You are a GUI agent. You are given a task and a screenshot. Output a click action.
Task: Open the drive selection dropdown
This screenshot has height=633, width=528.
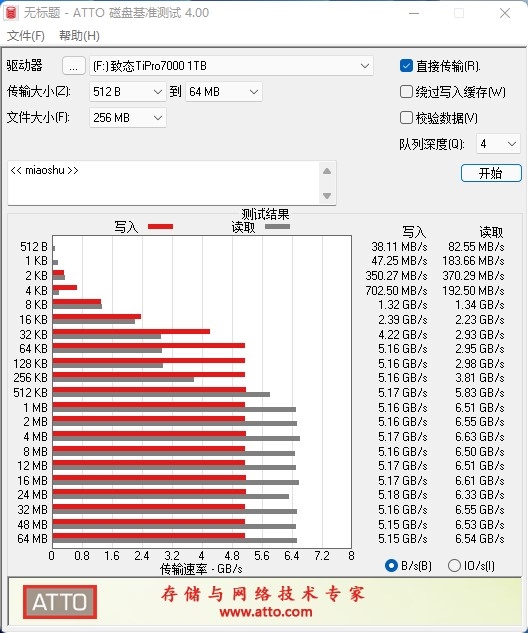click(231, 66)
